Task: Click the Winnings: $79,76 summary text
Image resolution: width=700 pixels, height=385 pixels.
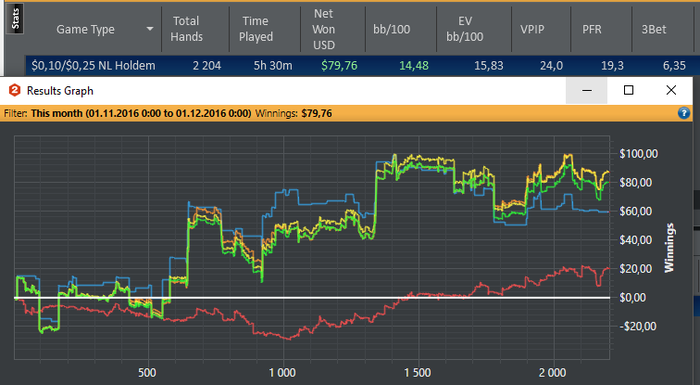Action: pos(293,113)
